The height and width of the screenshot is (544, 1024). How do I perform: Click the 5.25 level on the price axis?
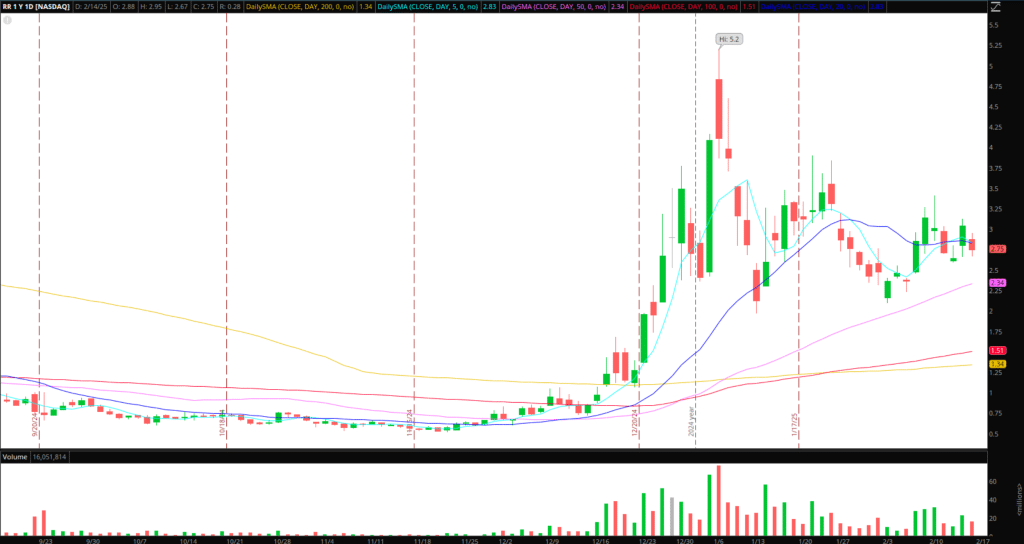tap(996, 45)
